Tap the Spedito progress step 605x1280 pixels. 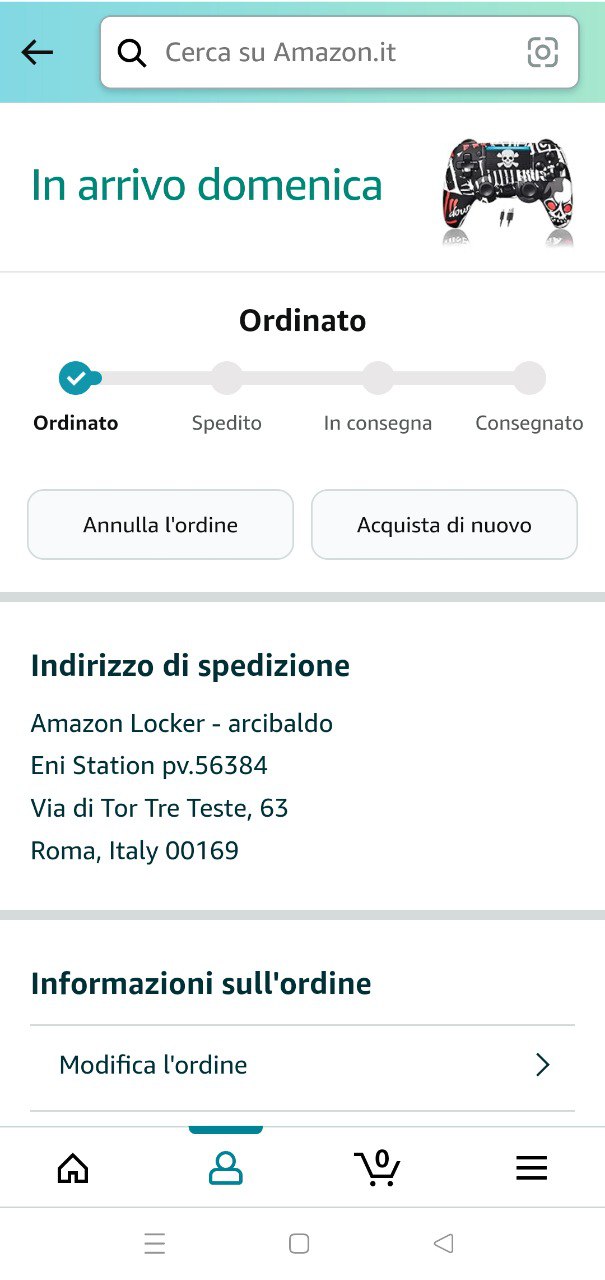coord(227,378)
